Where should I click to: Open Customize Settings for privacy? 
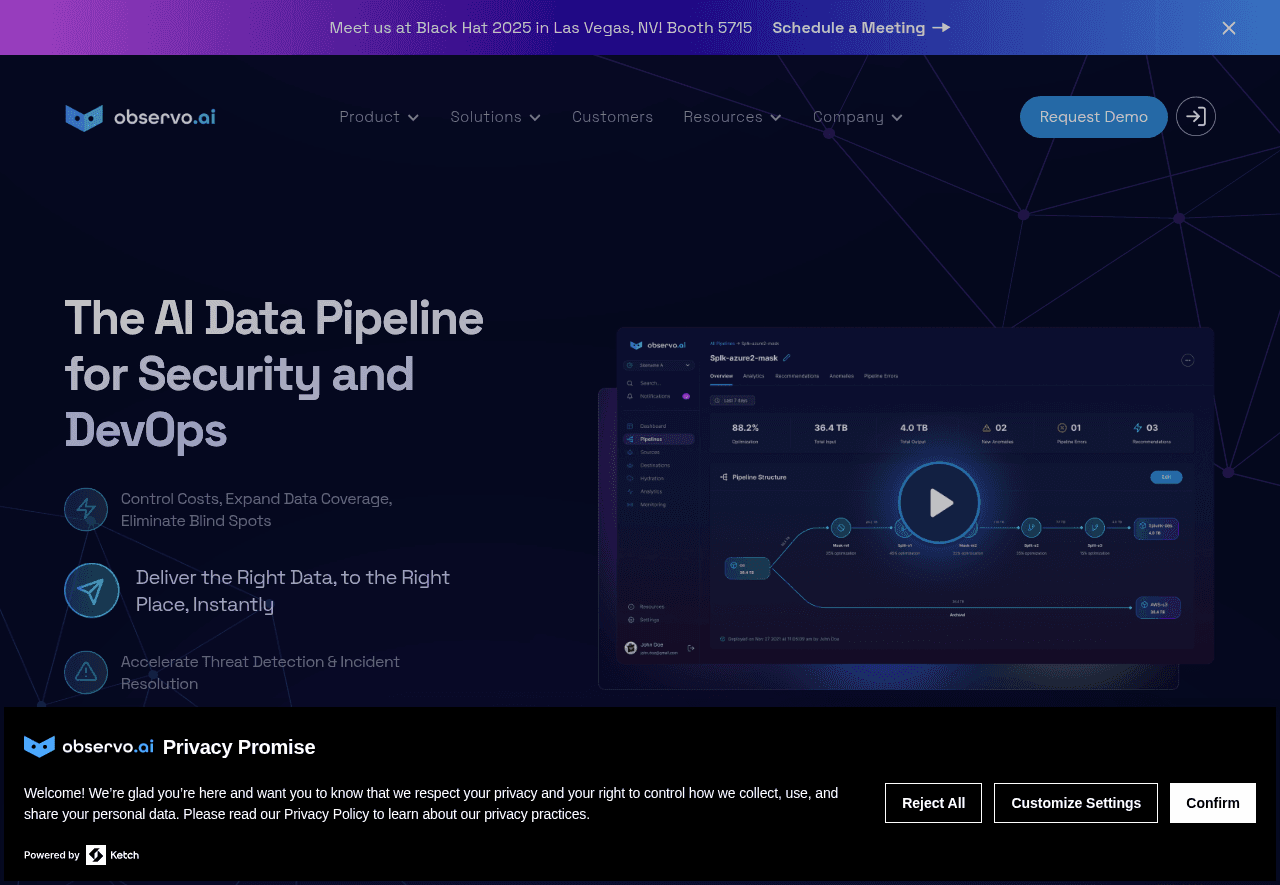(x=1075, y=803)
